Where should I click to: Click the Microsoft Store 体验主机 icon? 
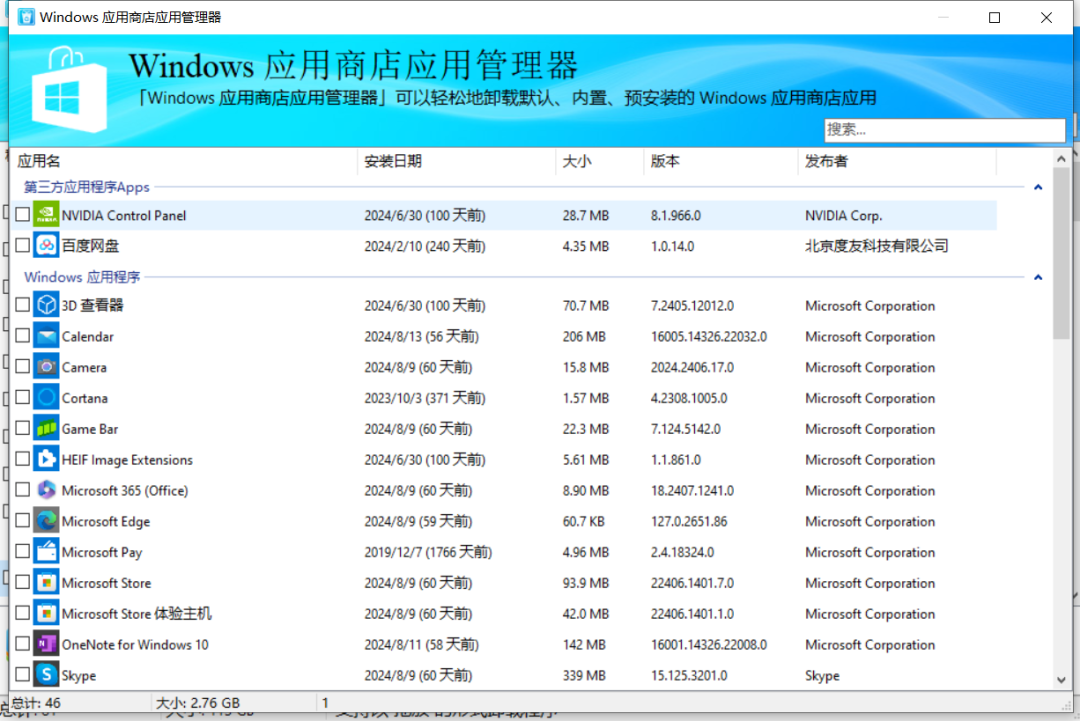46,614
